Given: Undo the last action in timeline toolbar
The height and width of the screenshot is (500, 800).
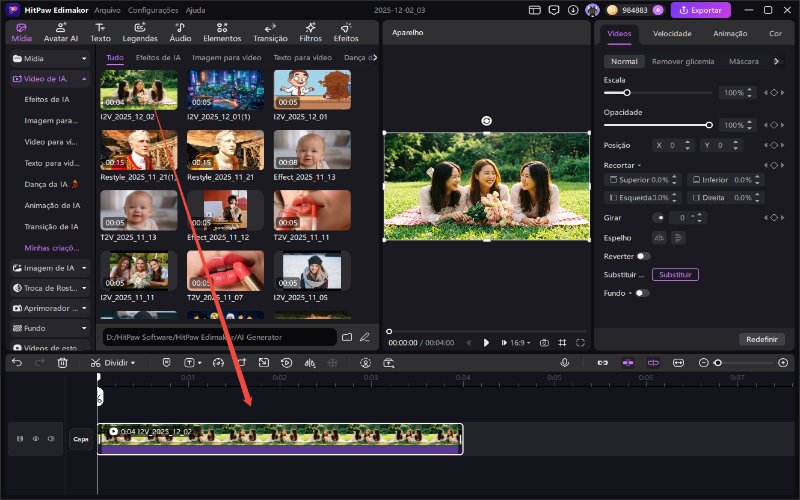Looking at the screenshot, I should coord(17,363).
